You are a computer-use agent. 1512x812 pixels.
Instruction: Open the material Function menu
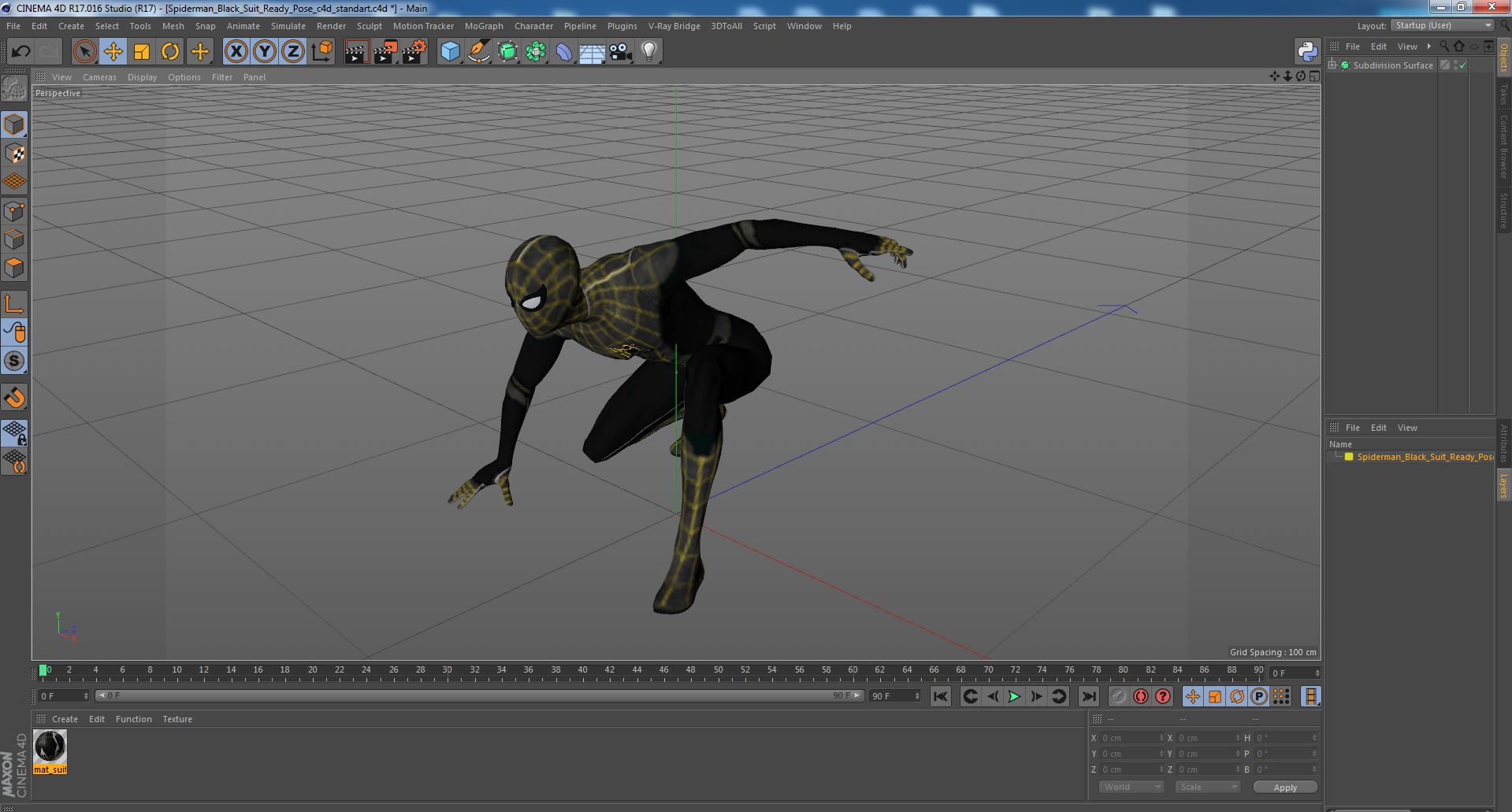pyautogui.click(x=133, y=719)
